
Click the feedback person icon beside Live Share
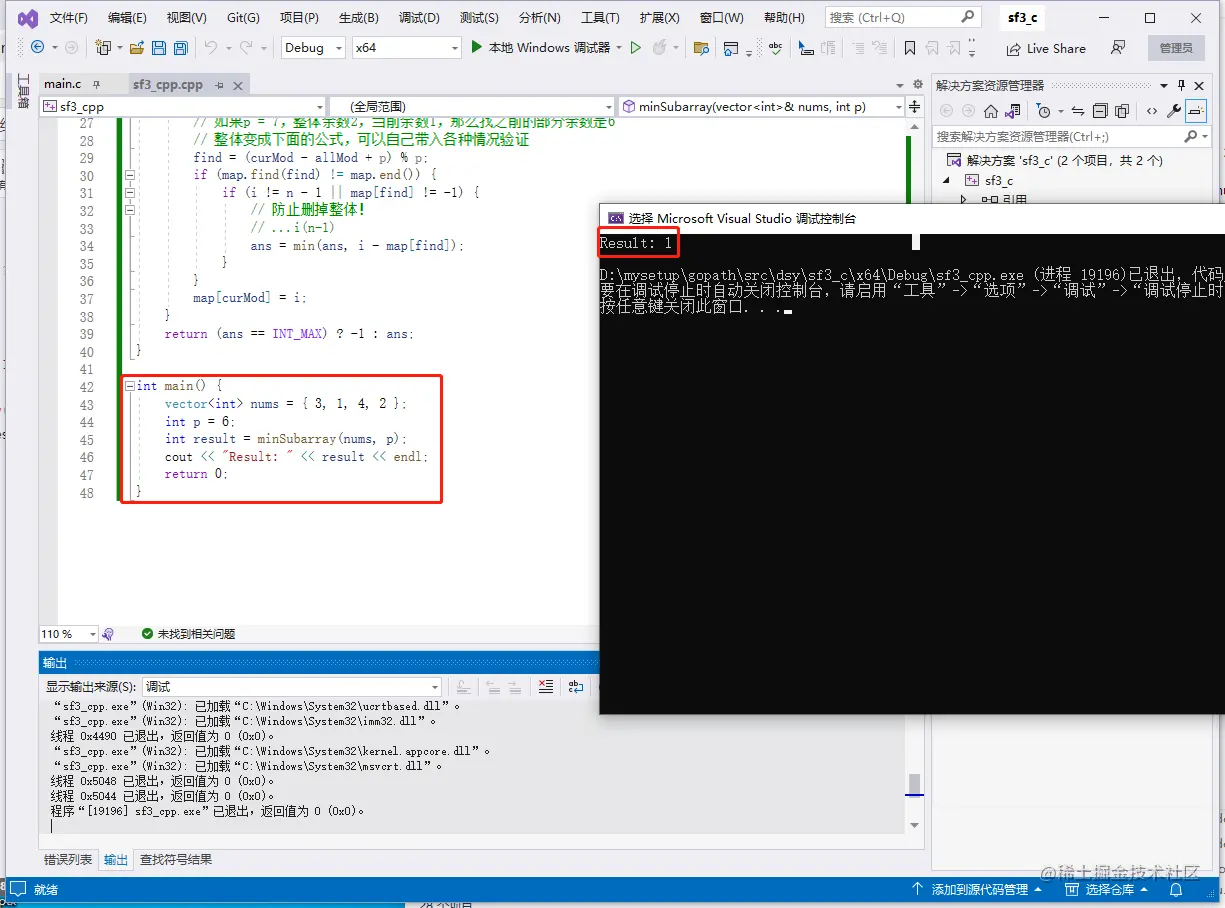coord(1118,47)
